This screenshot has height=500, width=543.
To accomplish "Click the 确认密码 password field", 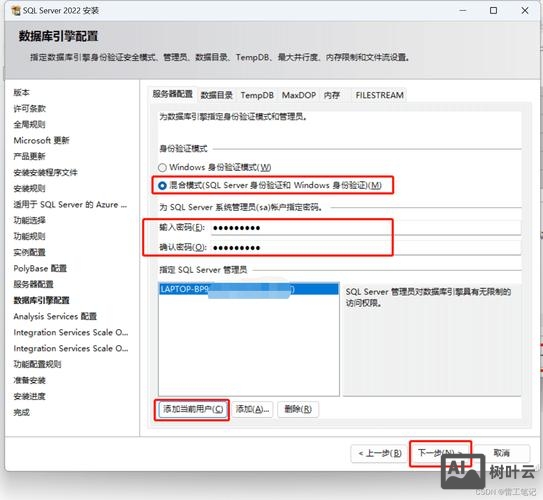I will pos(366,248).
